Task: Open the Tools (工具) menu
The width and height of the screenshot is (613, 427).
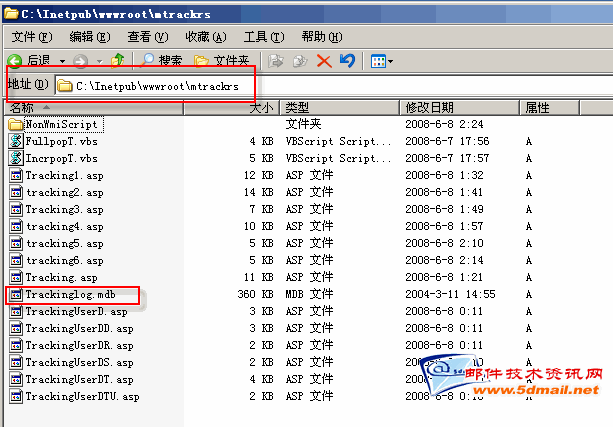Action: pos(262,36)
